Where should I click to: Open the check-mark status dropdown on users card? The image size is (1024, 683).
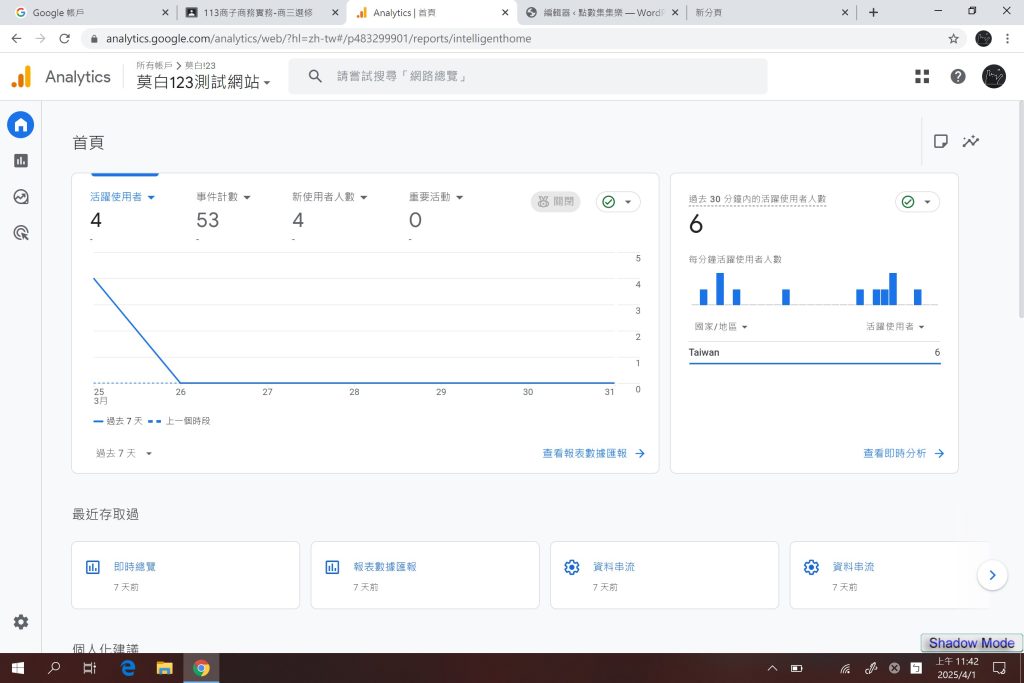618,202
